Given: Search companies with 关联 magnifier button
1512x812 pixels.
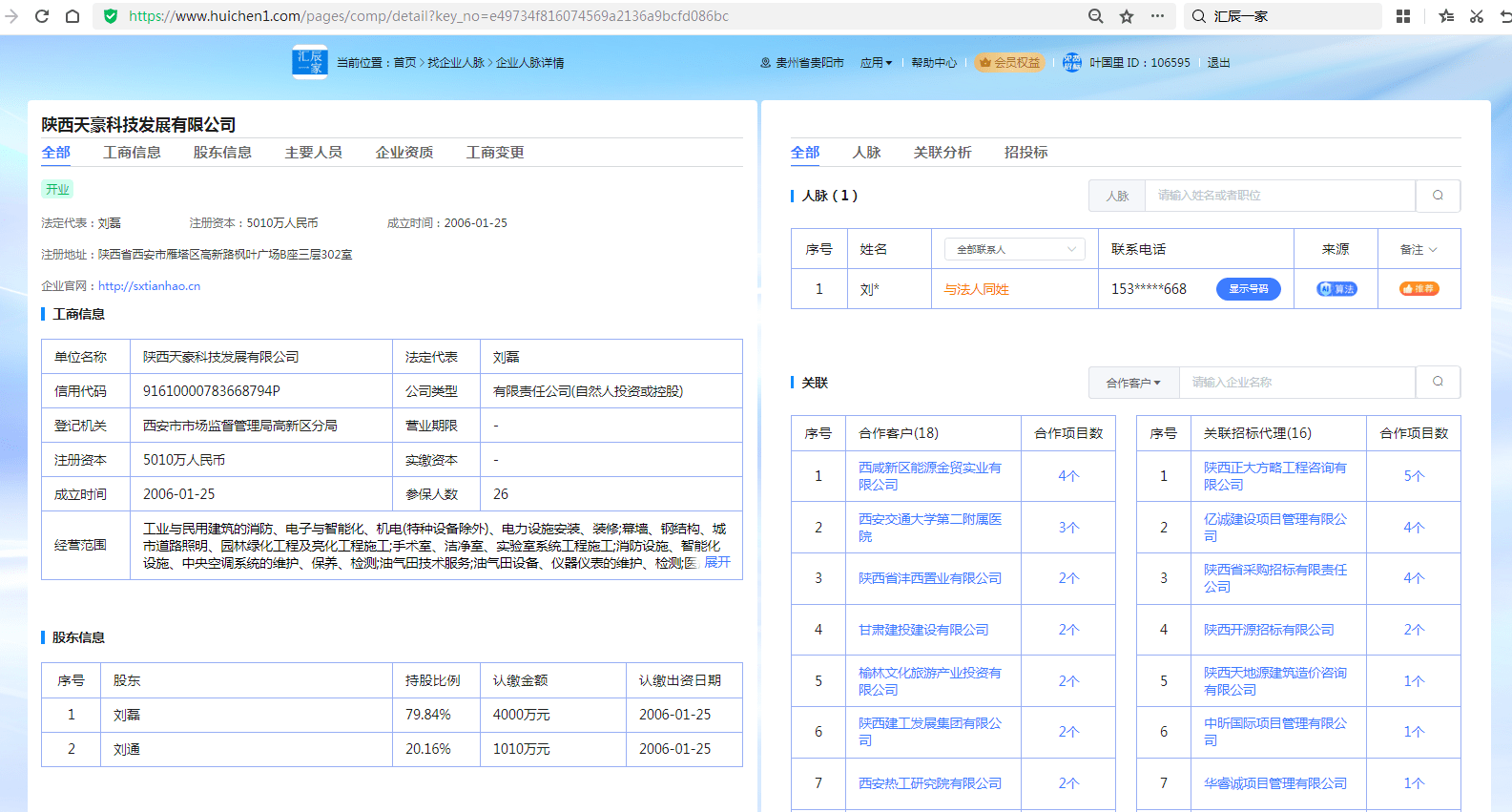Looking at the screenshot, I should (x=1438, y=383).
